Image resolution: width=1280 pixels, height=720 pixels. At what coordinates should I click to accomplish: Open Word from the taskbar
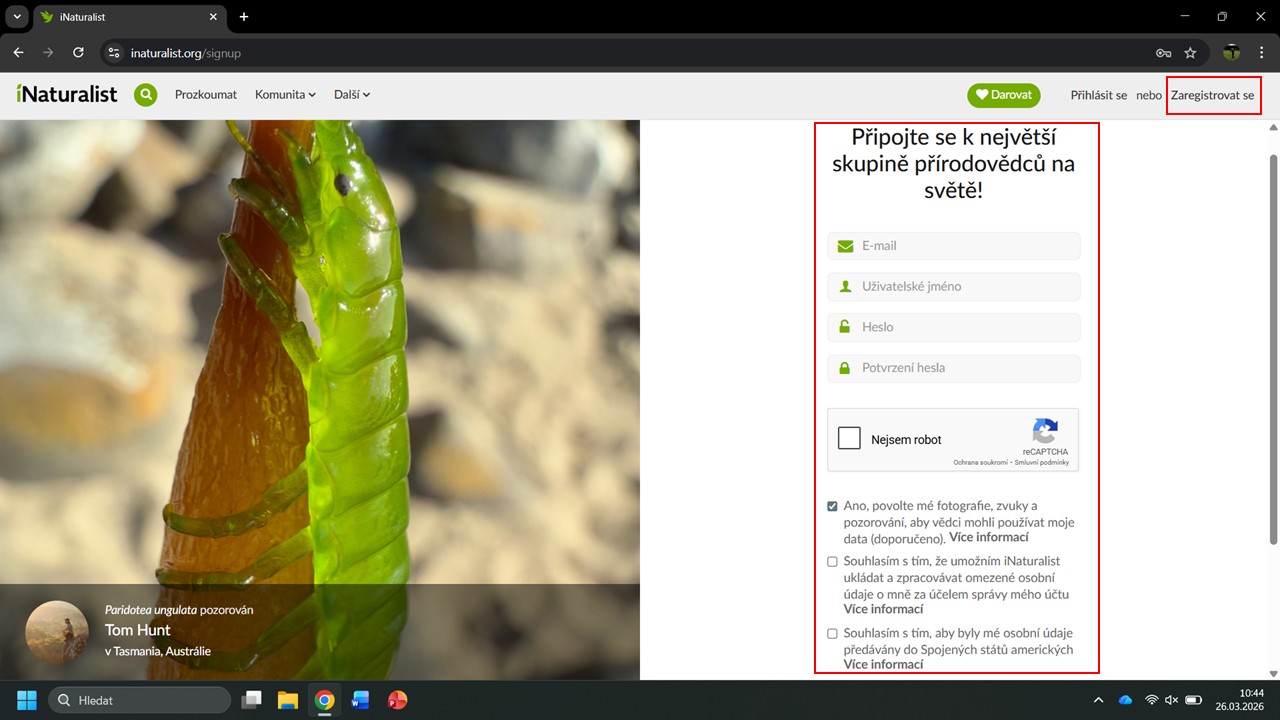coord(360,700)
